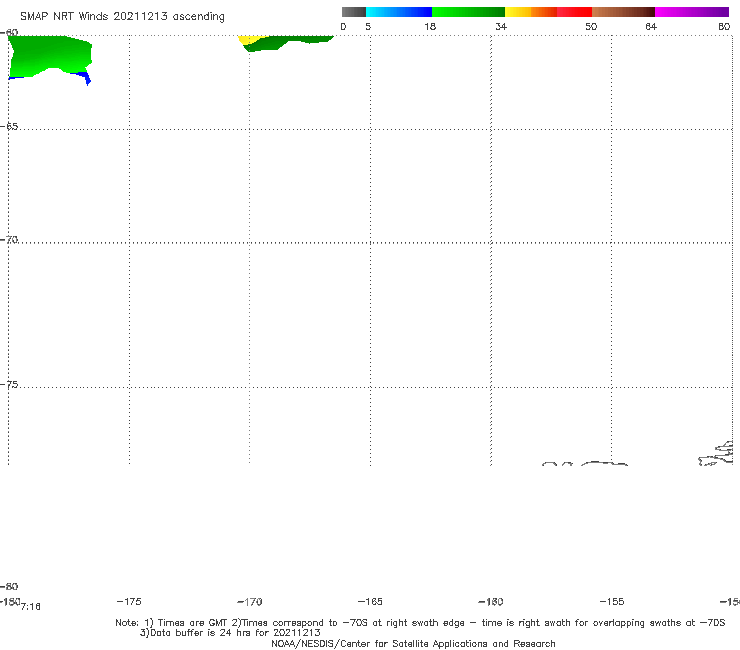Click the longitude label -170

pos(250,602)
